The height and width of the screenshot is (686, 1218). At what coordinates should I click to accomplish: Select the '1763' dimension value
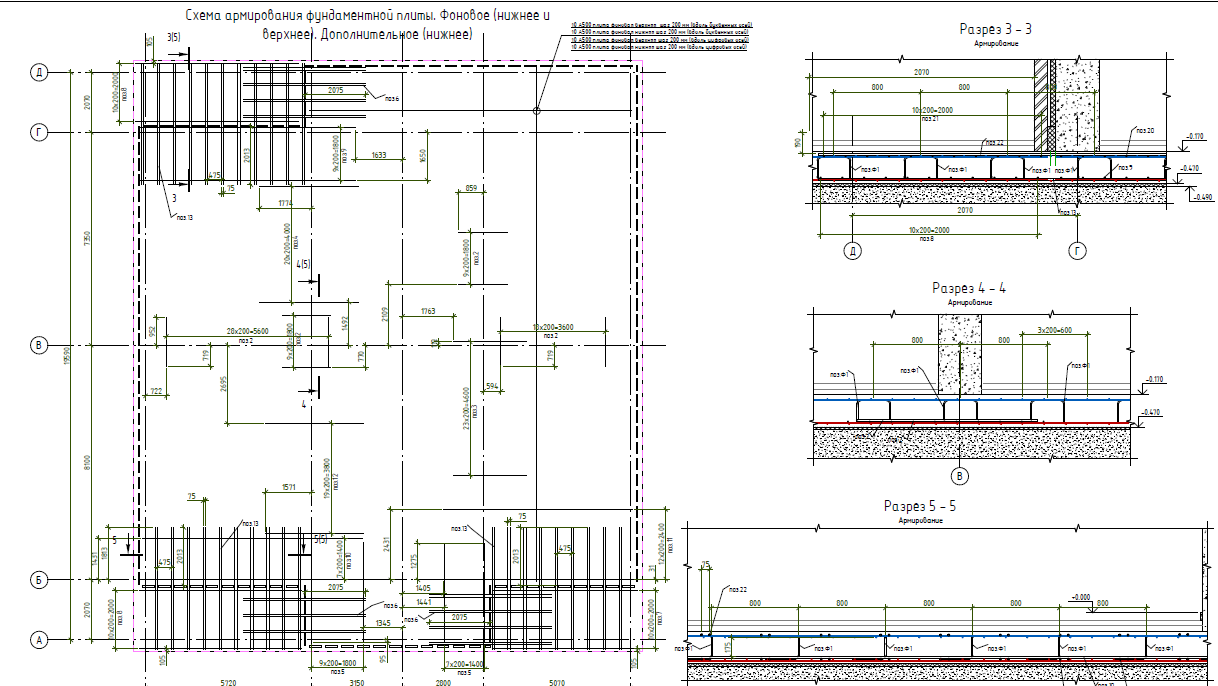coord(428,312)
